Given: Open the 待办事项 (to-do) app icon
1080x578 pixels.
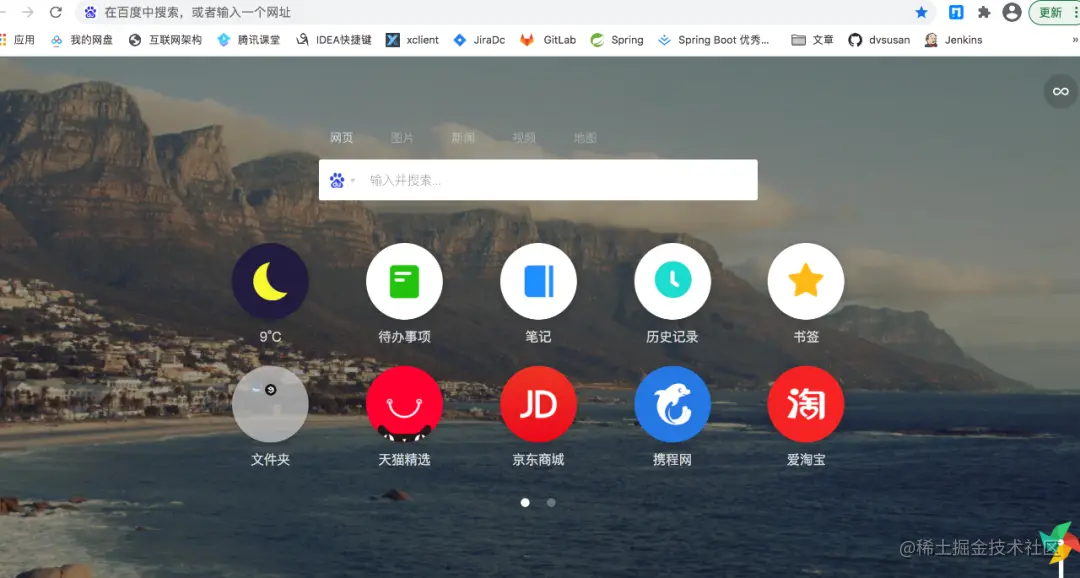Looking at the screenshot, I should coord(404,281).
